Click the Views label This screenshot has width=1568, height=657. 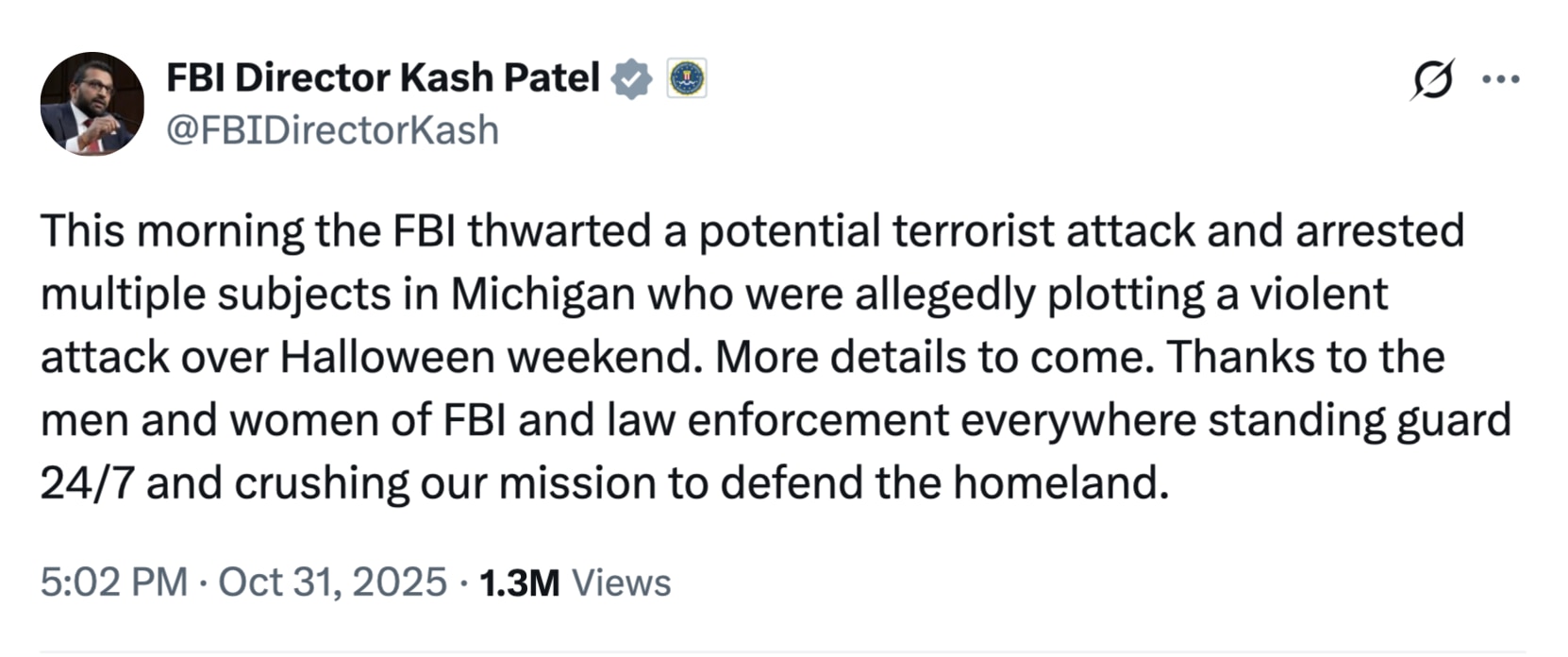point(622,582)
